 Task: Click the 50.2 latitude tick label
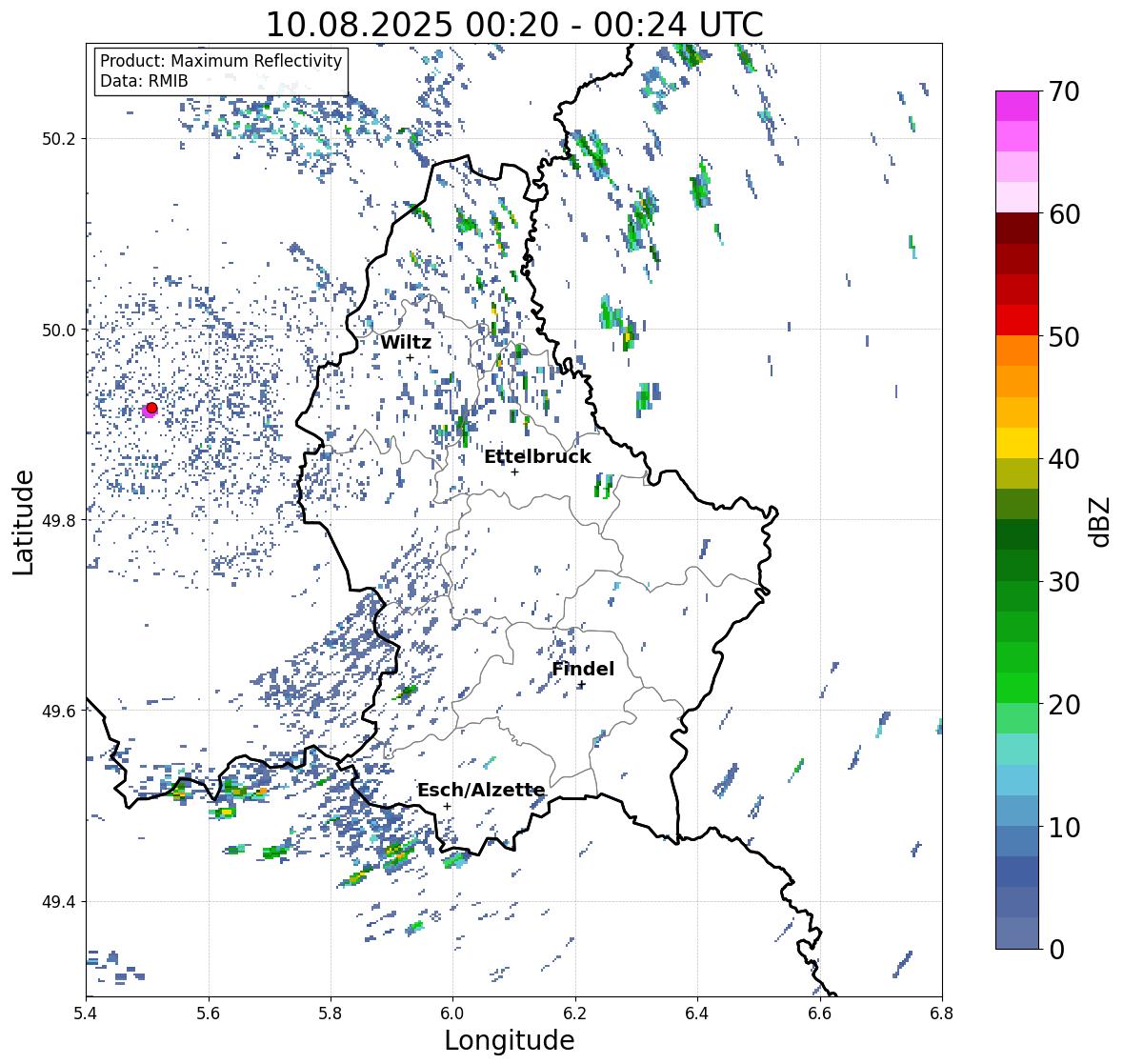click(58, 139)
